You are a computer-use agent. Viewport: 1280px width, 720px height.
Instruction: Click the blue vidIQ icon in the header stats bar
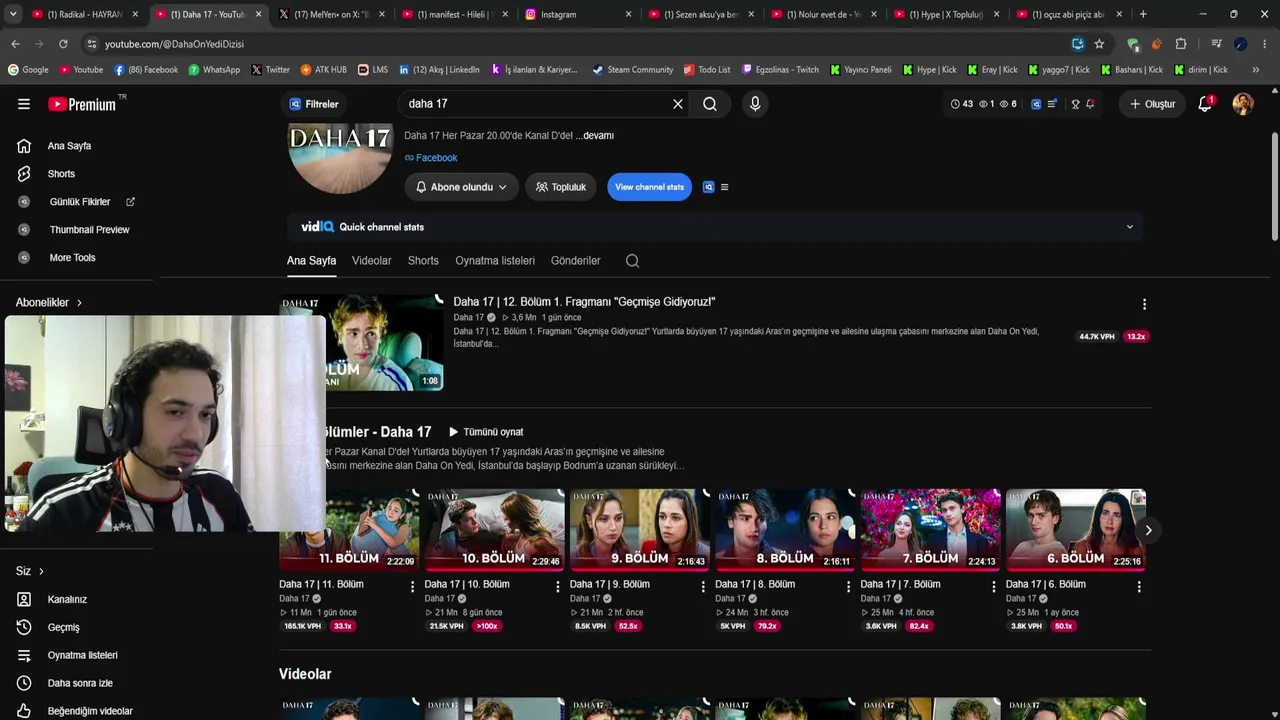click(x=1036, y=104)
